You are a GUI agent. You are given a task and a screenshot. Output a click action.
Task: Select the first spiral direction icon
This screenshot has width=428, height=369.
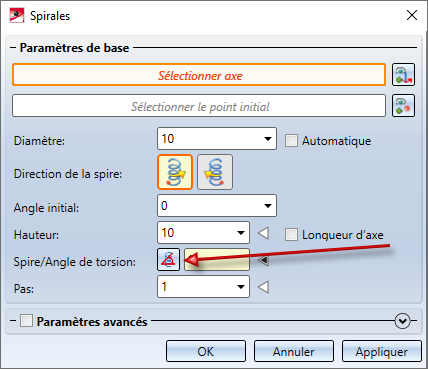pos(175,172)
